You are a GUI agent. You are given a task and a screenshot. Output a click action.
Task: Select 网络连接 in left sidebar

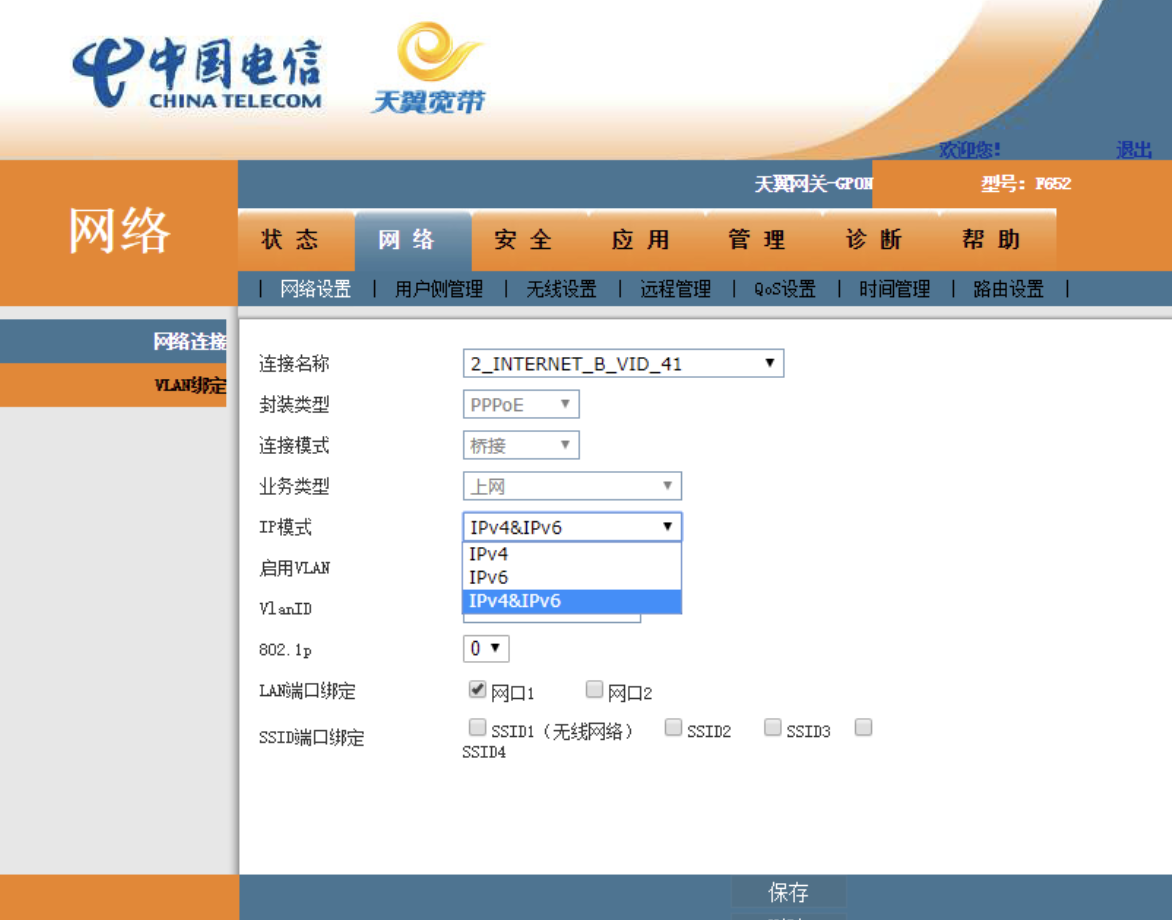pyautogui.click(x=113, y=342)
